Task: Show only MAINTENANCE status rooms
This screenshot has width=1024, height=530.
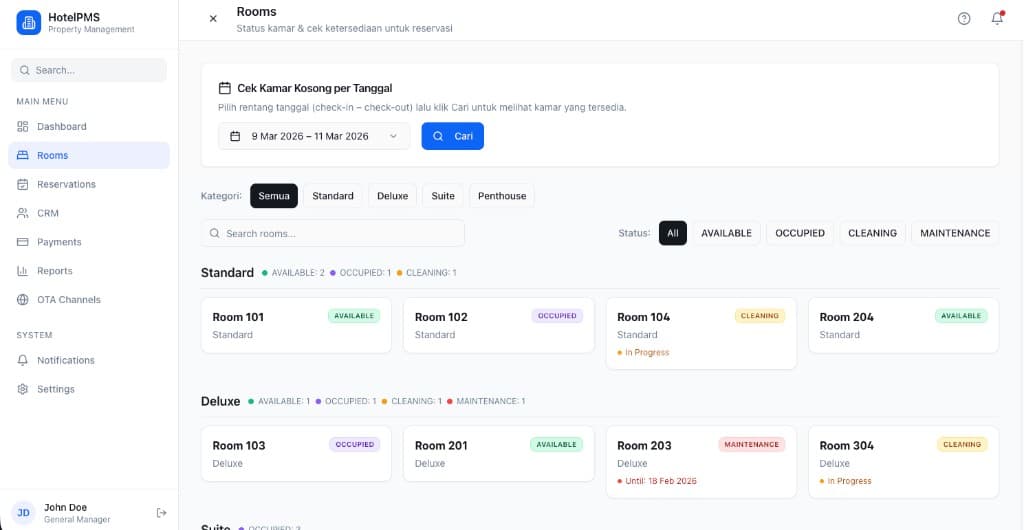Action: click(954, 233)
